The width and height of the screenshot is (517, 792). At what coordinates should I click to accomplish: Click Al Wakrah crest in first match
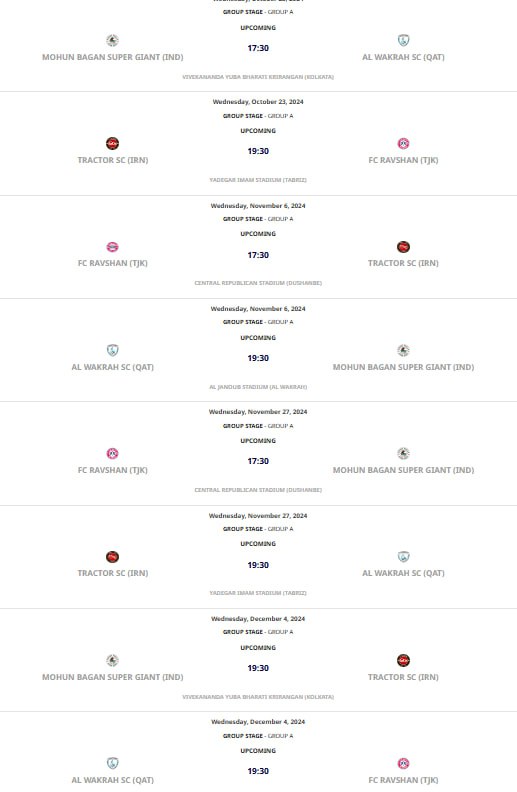pos(403,40)
